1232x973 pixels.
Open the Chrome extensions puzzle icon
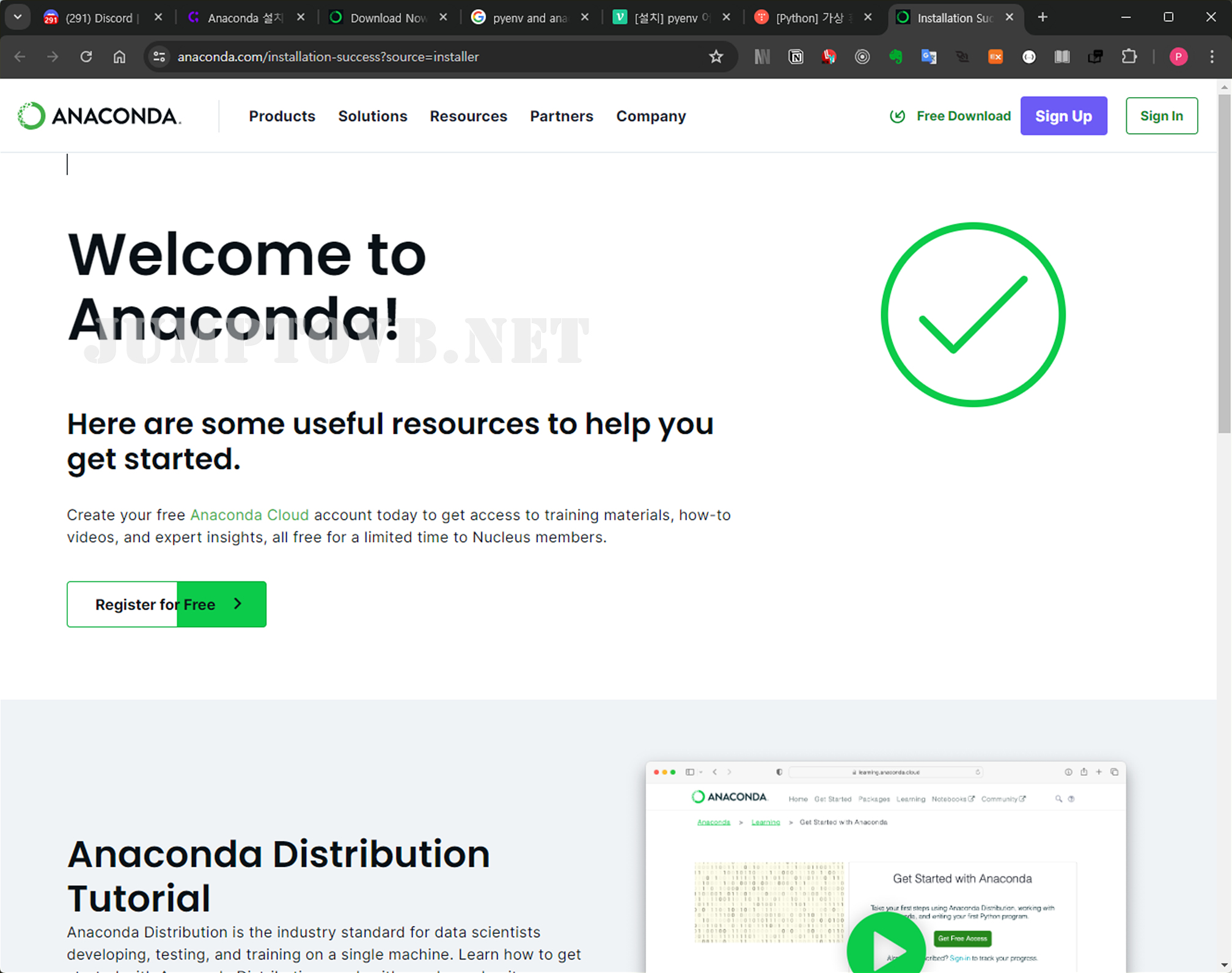click(x=1129, y=57)
